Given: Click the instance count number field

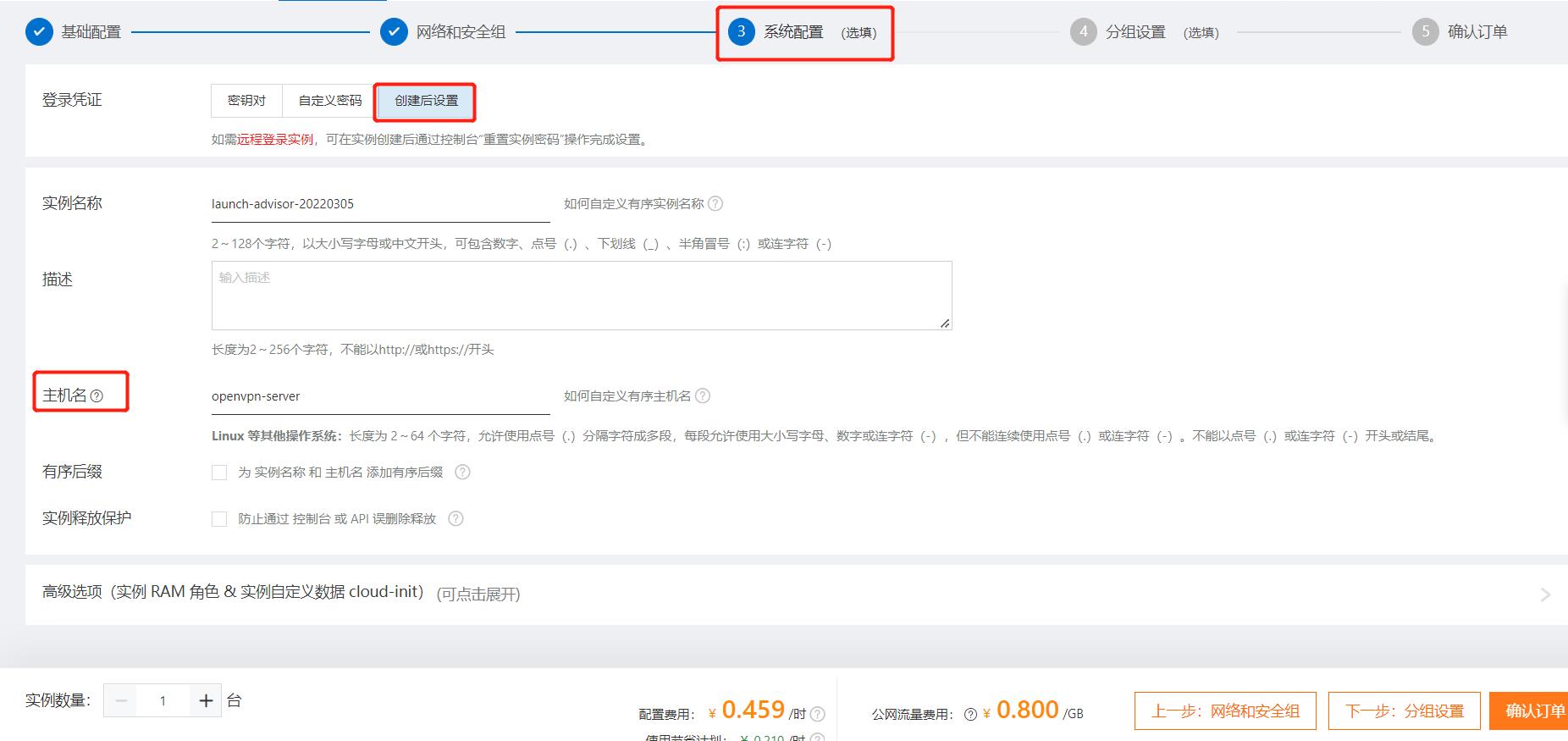Looking at the screenshot, I should coord(163,700).
